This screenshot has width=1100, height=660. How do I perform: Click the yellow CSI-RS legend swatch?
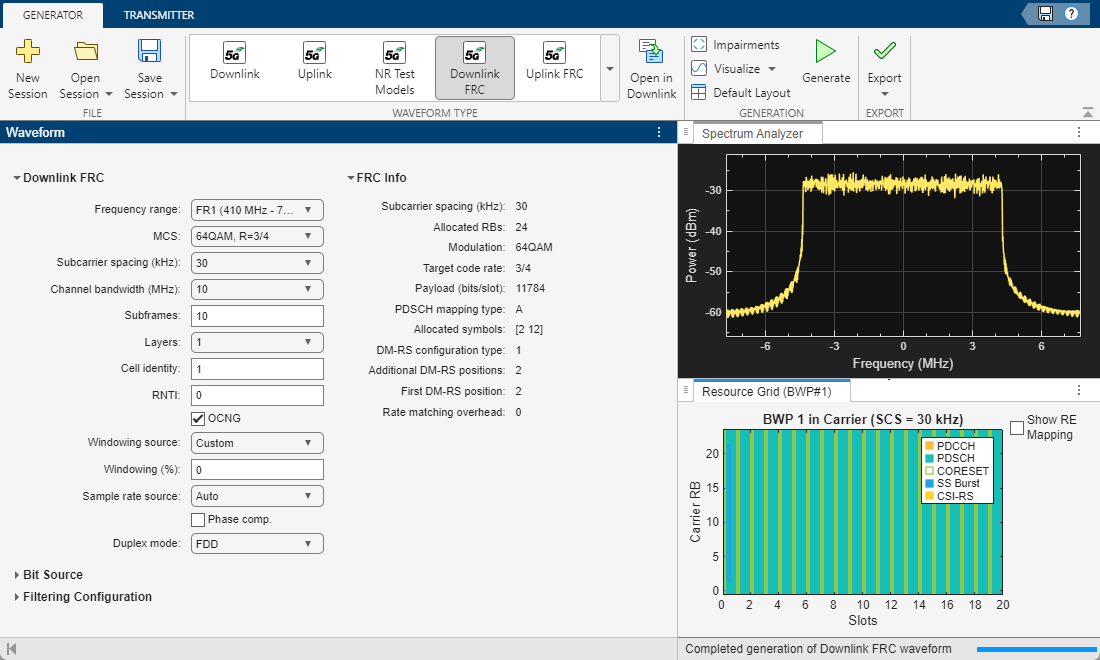929,496
